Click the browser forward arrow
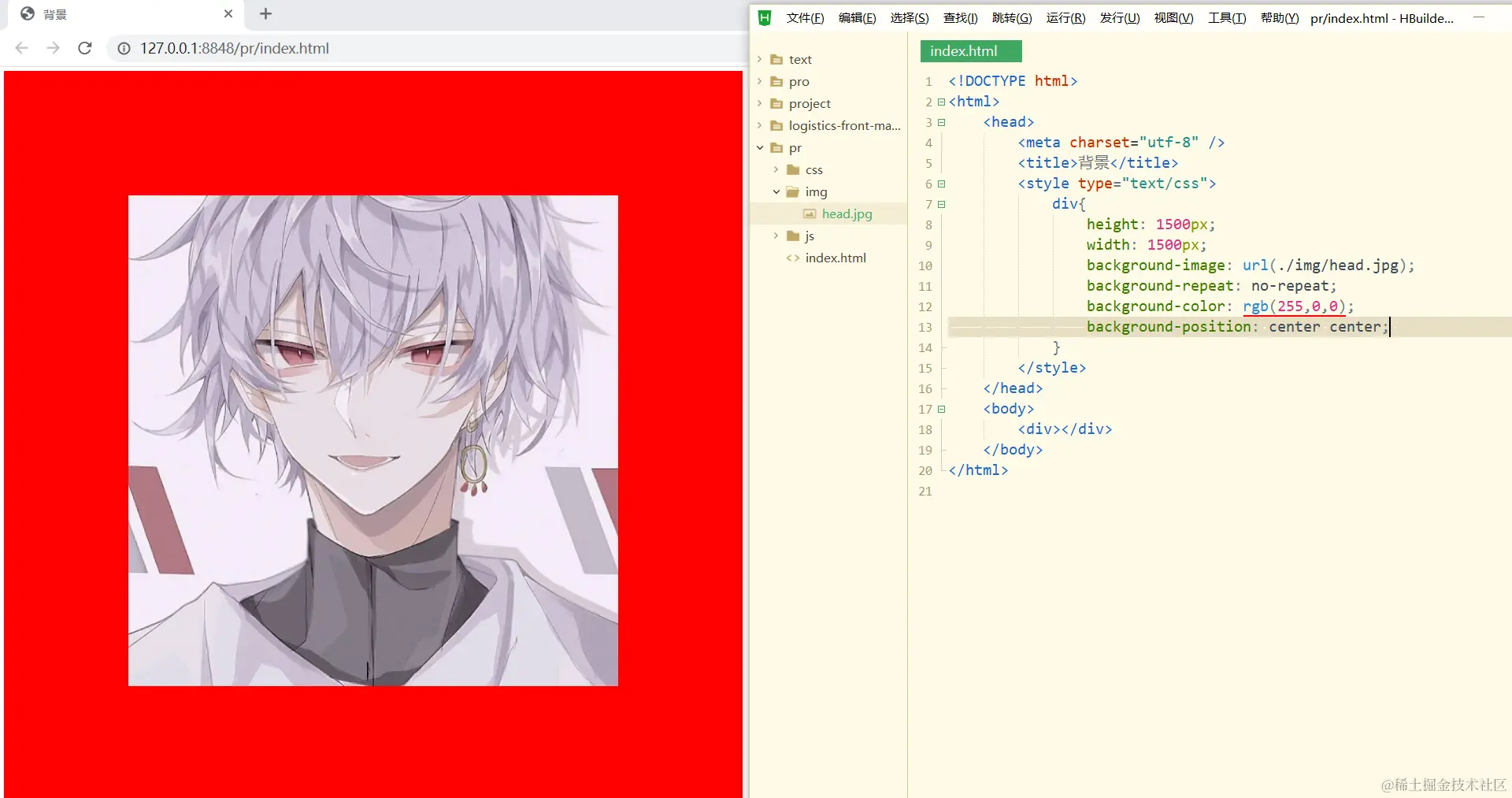Image resolution: width=1512 pixels, height=798 pixels. [x=53, y=48]
